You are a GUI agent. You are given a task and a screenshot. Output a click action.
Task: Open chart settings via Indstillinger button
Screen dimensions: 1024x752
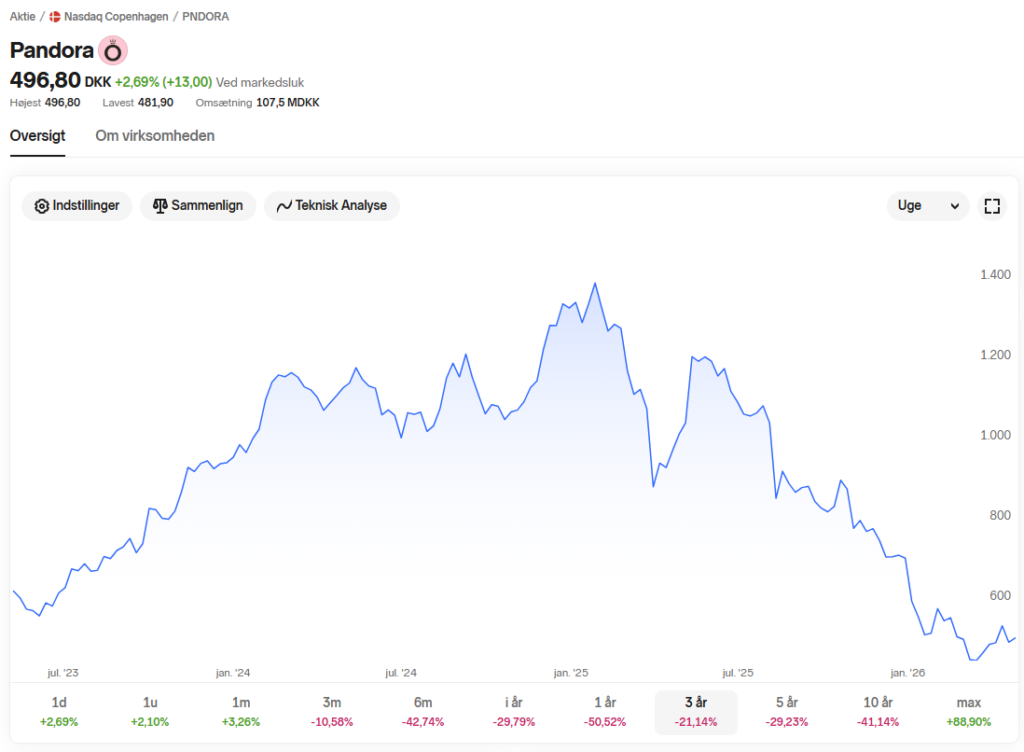77,206
